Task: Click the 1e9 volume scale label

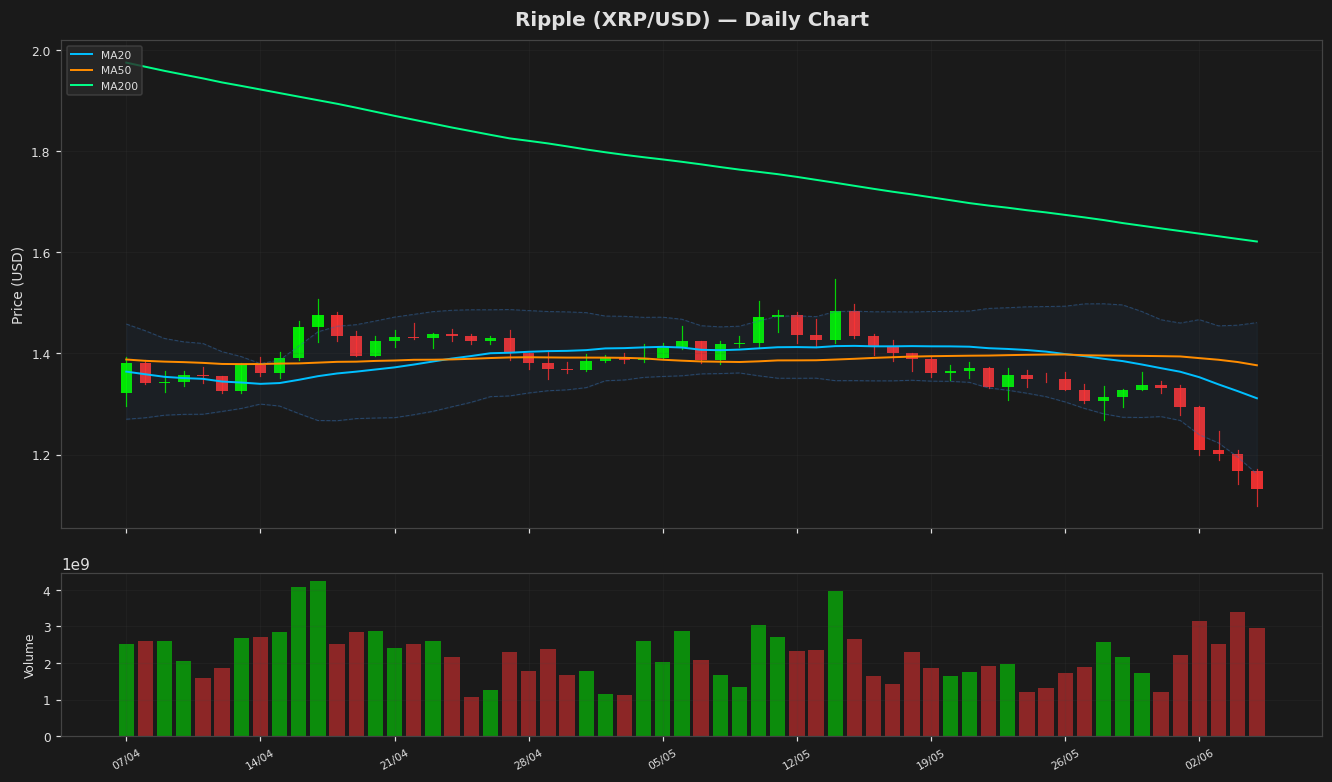Action: point(76,565)
